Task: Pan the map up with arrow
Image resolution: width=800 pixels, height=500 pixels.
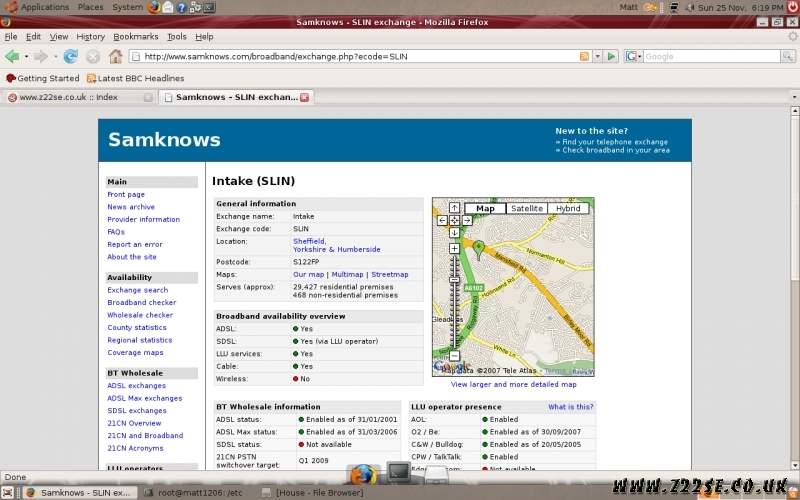Action: click(x=455, y=208)
